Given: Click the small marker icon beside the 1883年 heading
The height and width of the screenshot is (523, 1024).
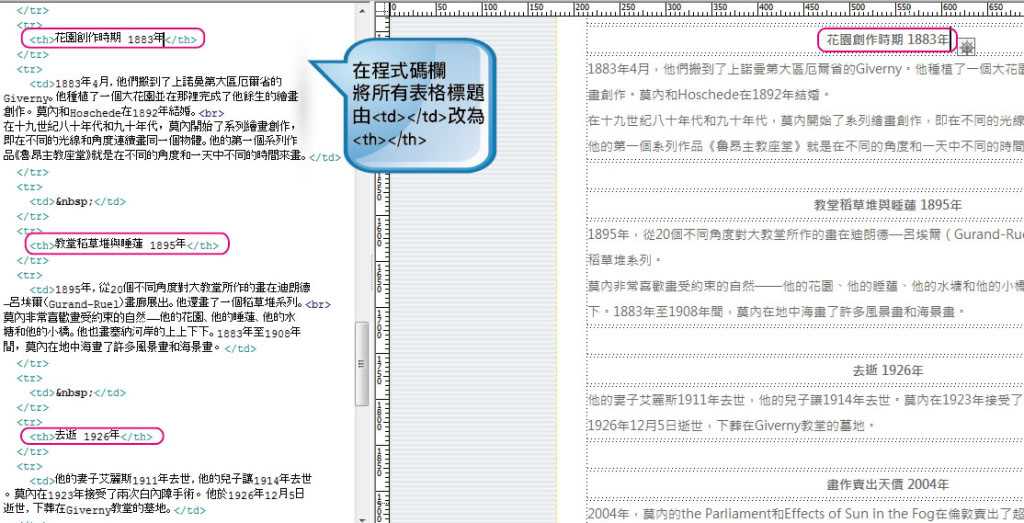Looking at the screenshot, I should (967, 46).
